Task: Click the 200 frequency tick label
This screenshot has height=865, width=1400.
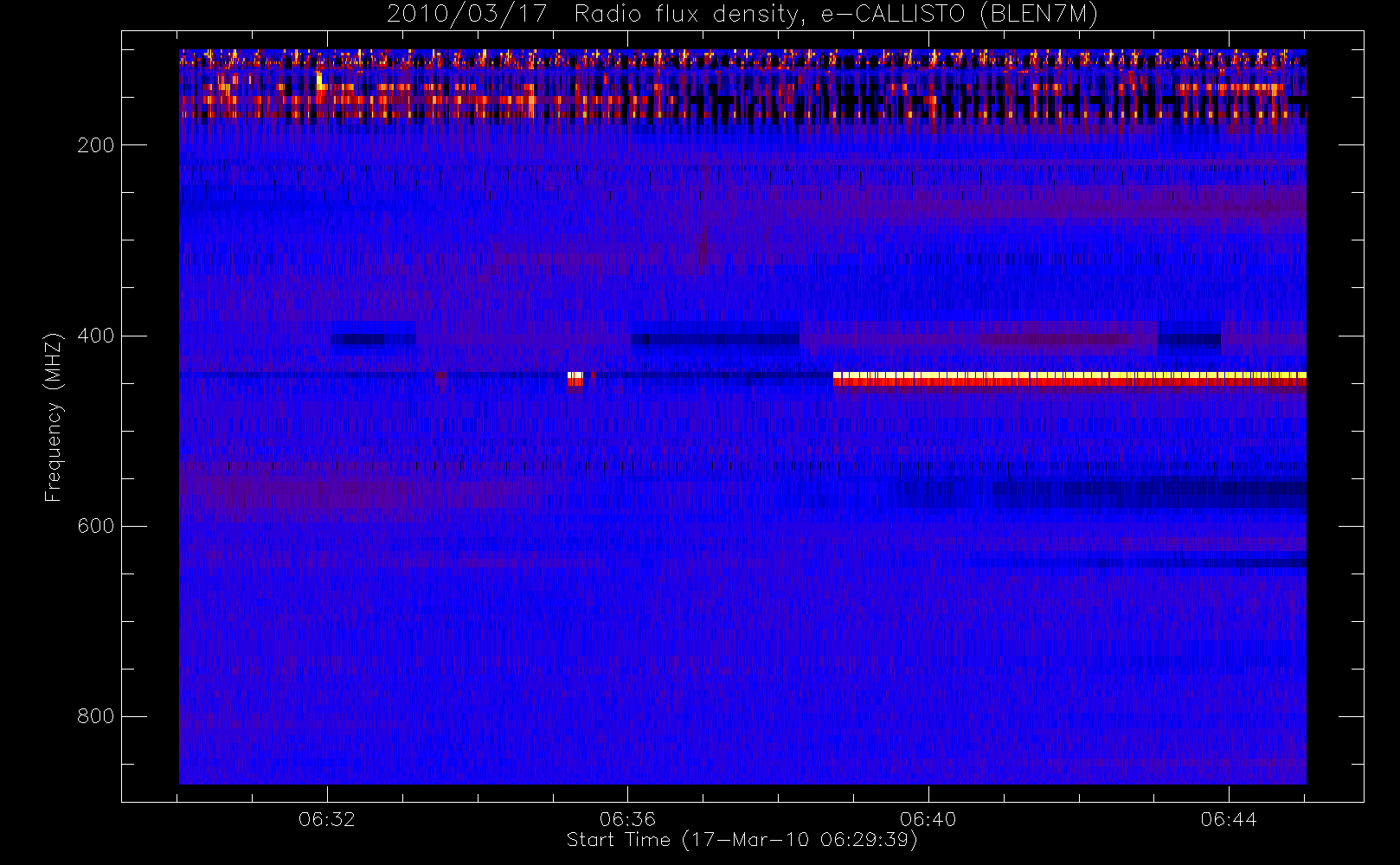Action: (x=95, y=145)
